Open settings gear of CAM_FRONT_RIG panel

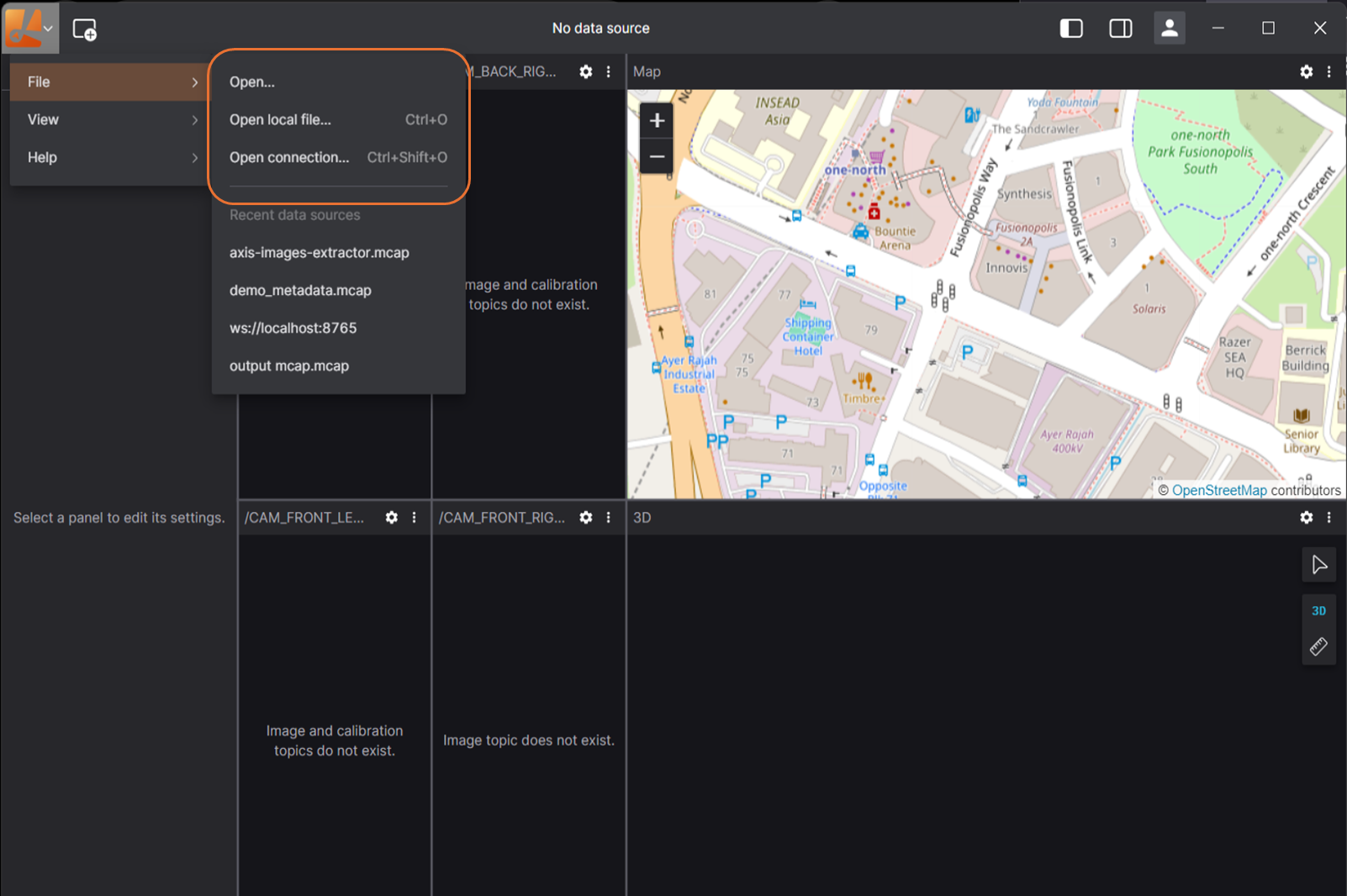[586, 517]
